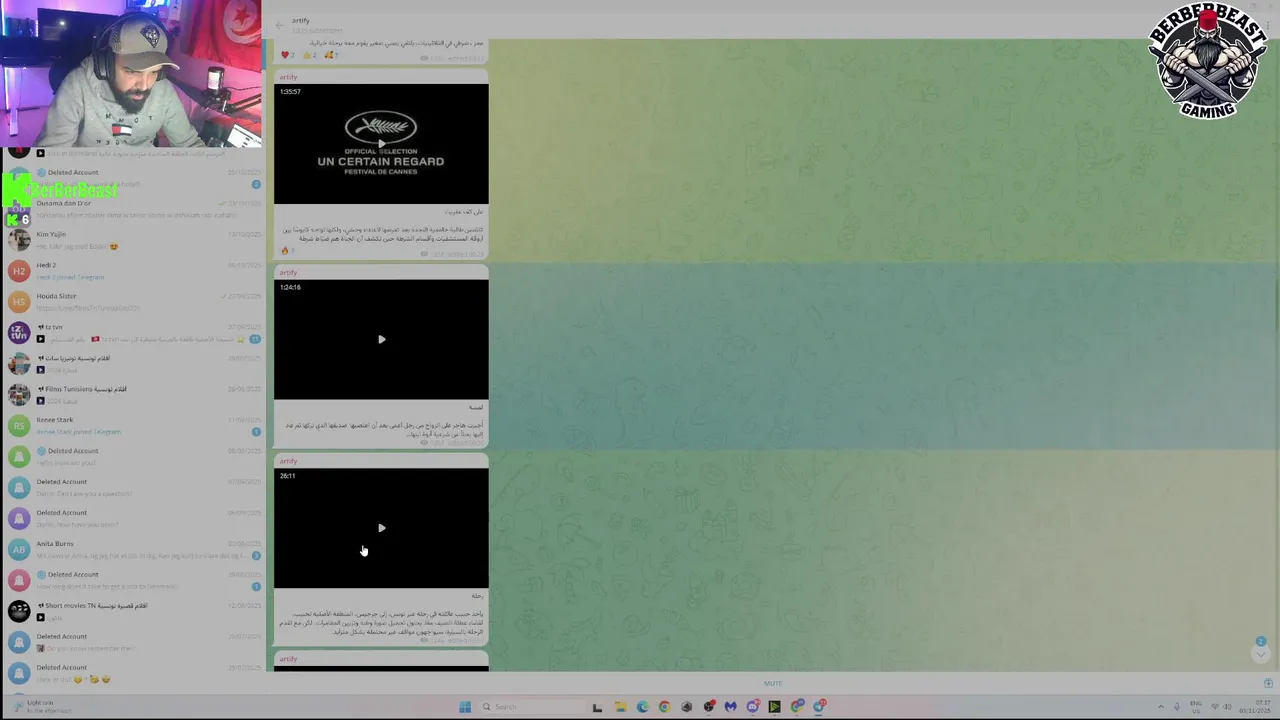Viewport: 1280px width, 720px height.
Task: Go back using the arrow beside artify
Action: click(x=280, y=25)
